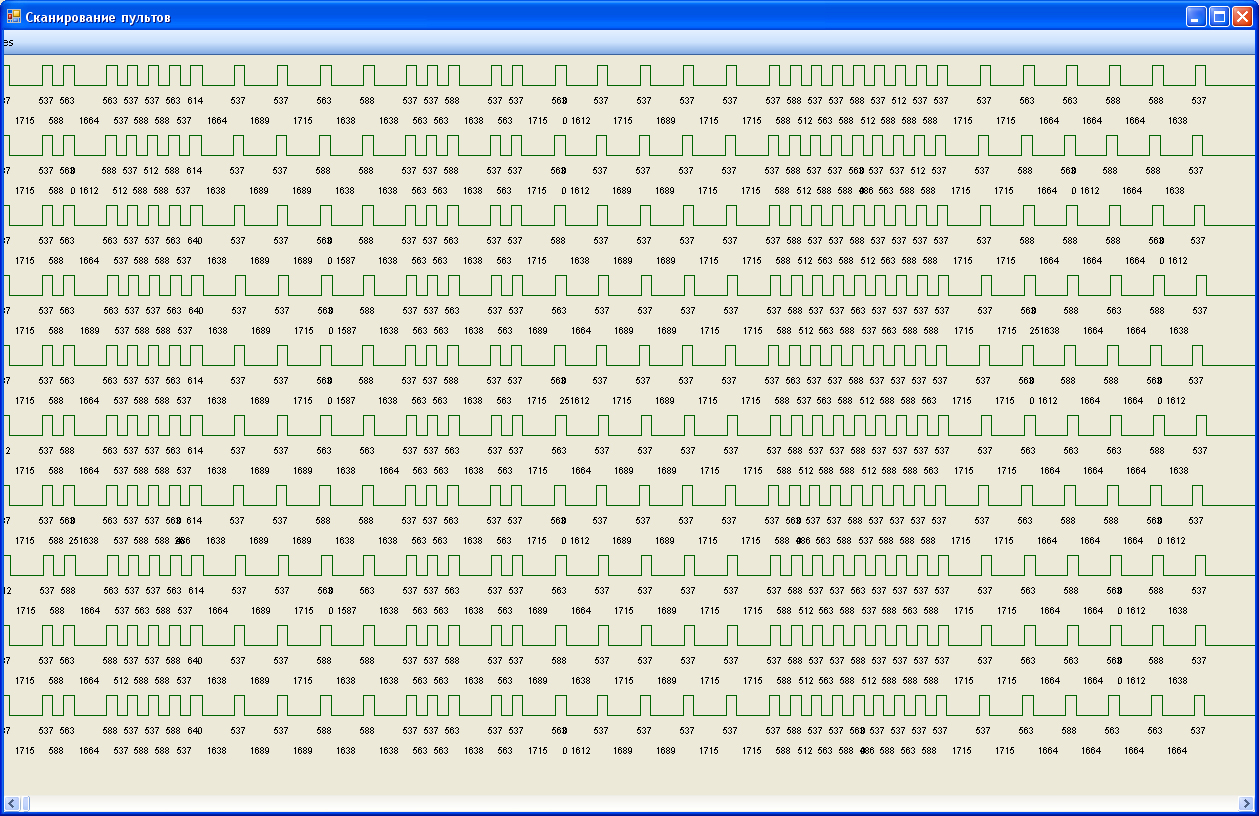
Task: Click the Сканирование пультов title bar text
Action: pyautogui.click(x=98, y=17)
